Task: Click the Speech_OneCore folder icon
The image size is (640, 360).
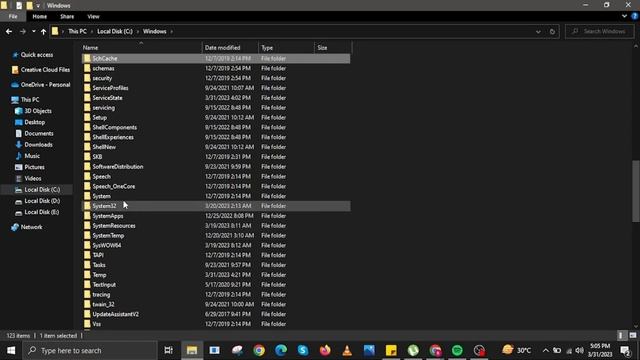Action: click(x=87, y=186)
